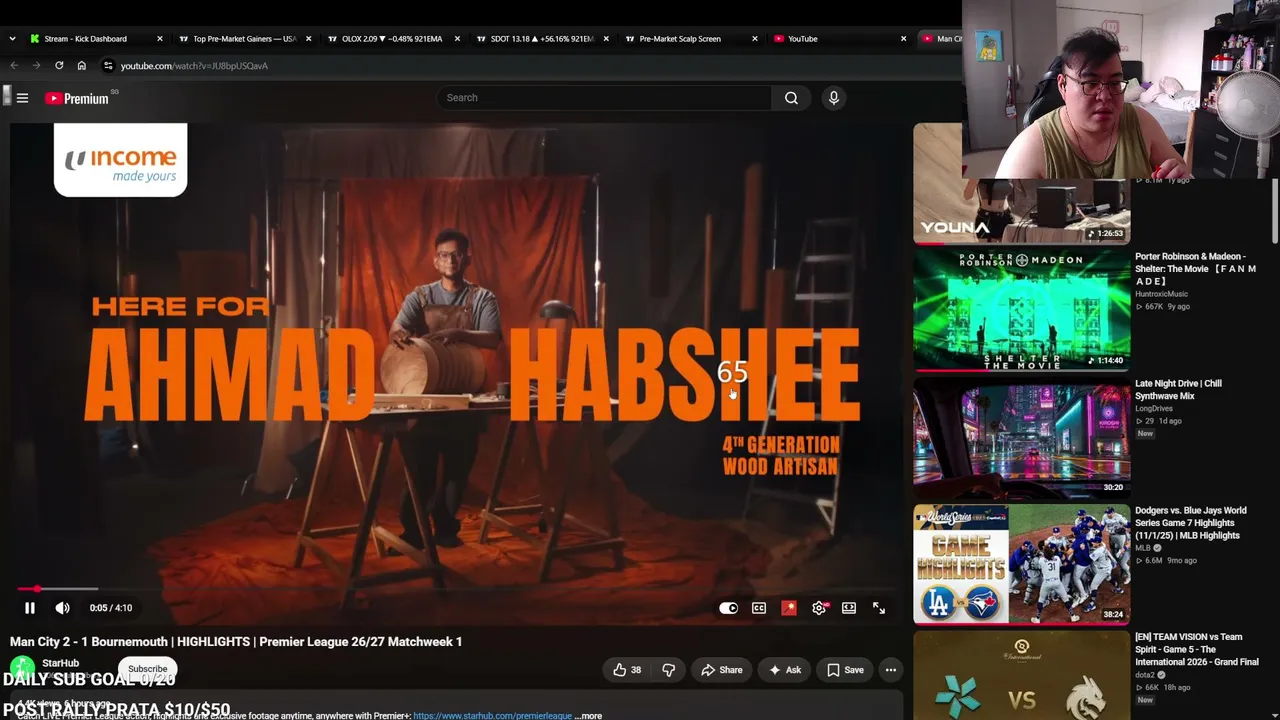This screenshot has height=720, width=1280.
Task: Go back to the previous page
Action: 14,66
